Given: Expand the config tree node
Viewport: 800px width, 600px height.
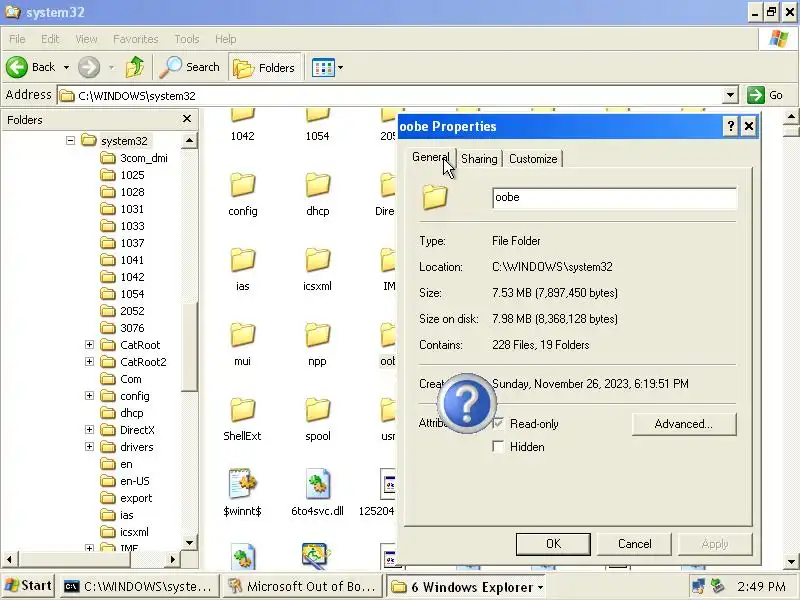Looking at the screenshot, I should (89, 396).
